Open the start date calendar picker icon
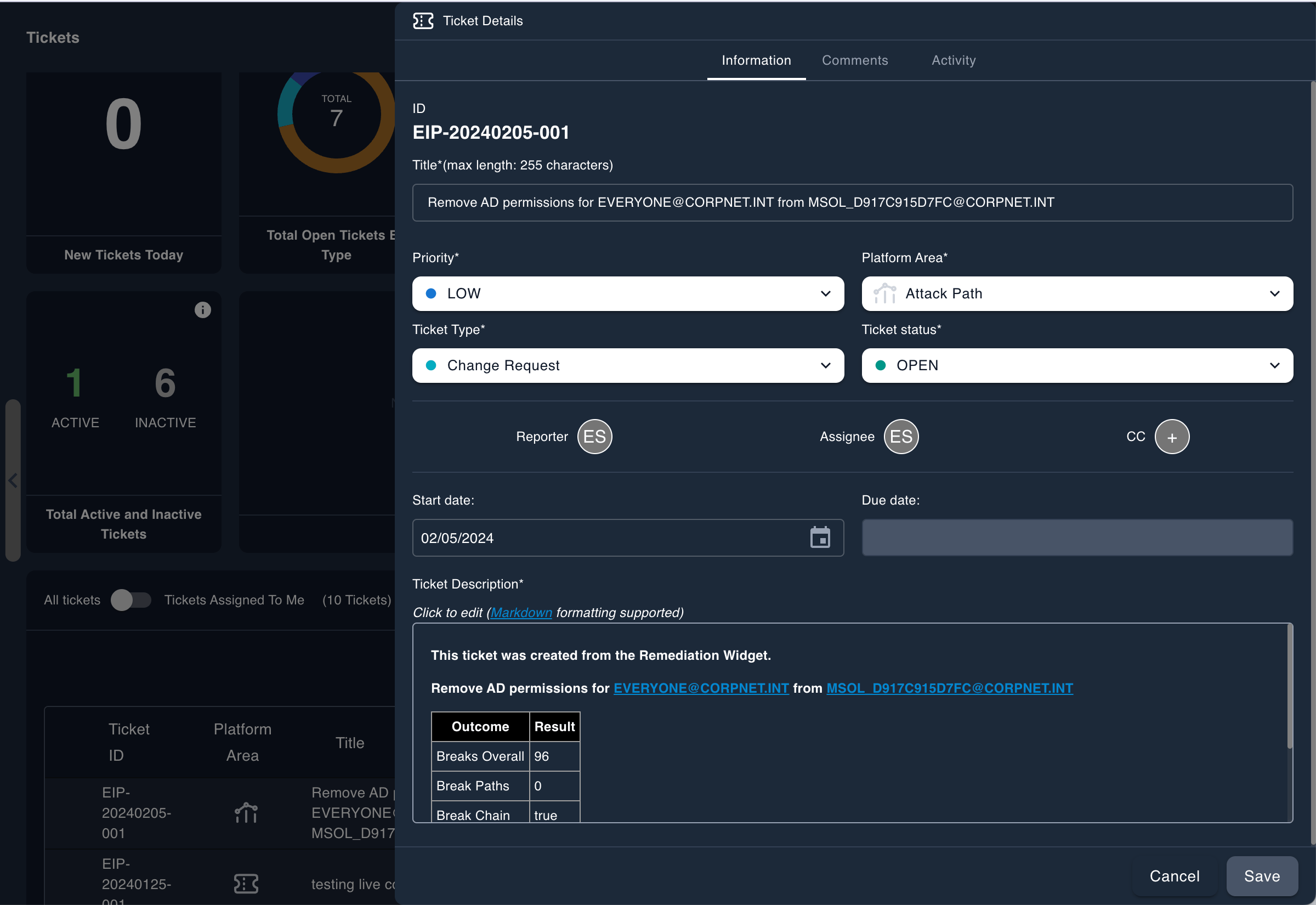1316x905 pixels. click(x=820, y=538)
